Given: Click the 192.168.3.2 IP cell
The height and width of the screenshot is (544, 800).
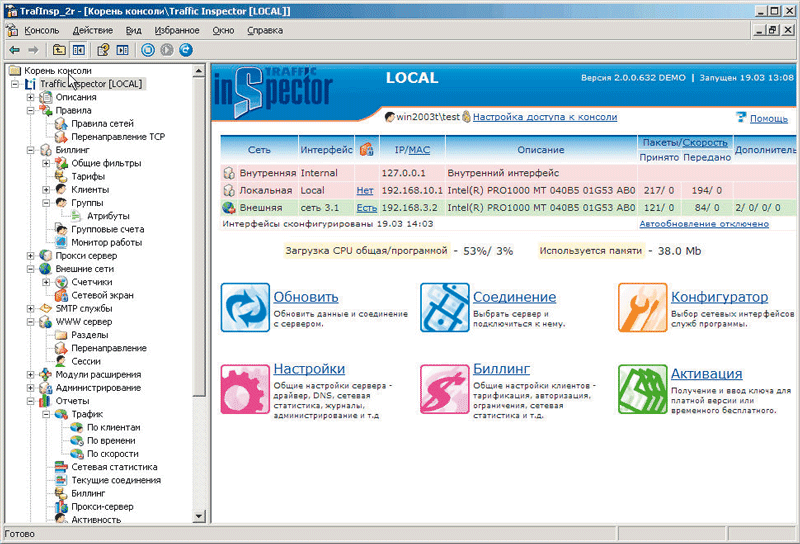Looking at the screenshot, I should pos(410,208).
